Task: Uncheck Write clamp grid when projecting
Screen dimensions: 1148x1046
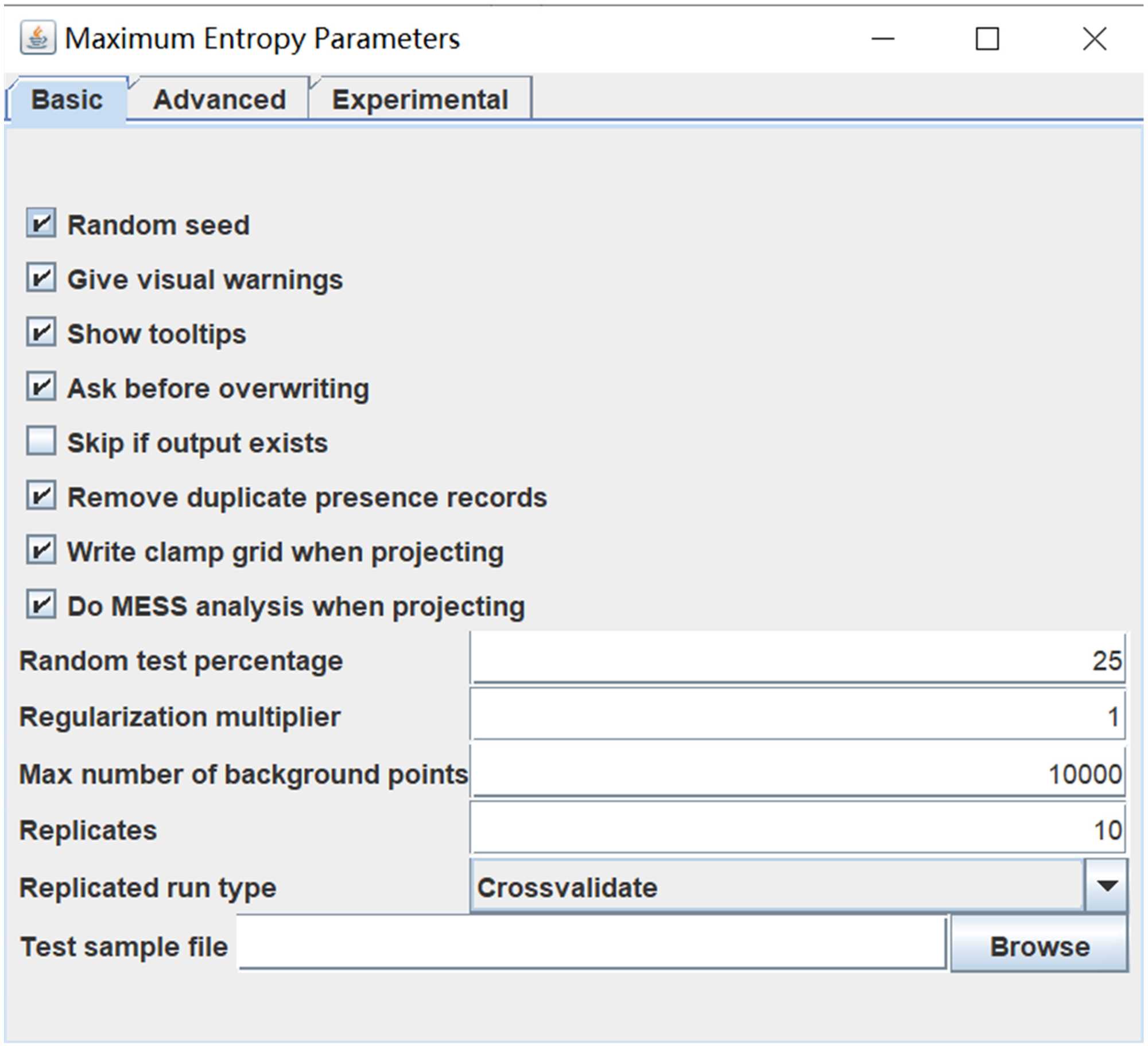Action: click(x=41, y=550)
